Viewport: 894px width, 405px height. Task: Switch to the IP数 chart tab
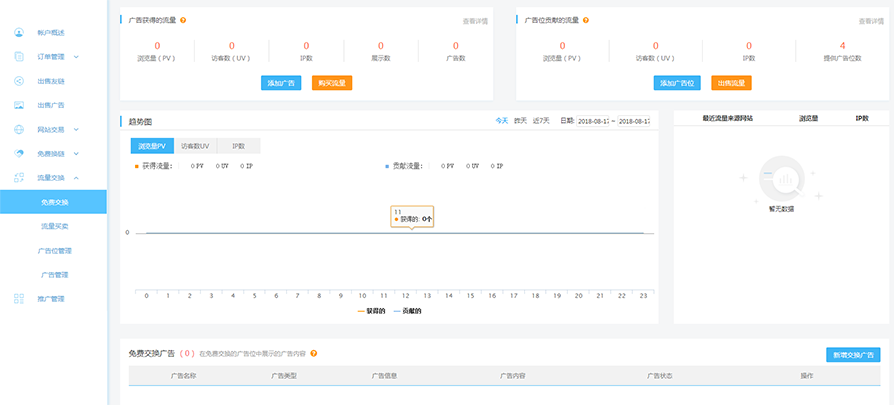tap(238, 146)
